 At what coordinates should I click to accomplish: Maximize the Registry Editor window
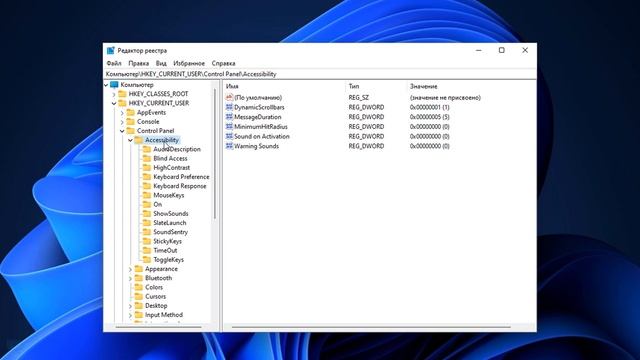coord(502,50)
